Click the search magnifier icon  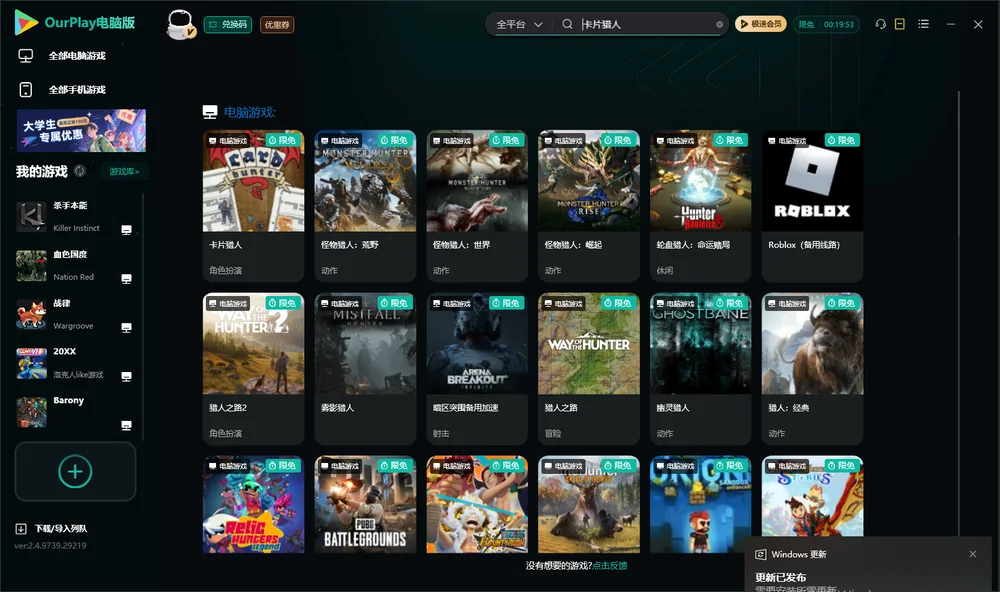click(567, 24)
